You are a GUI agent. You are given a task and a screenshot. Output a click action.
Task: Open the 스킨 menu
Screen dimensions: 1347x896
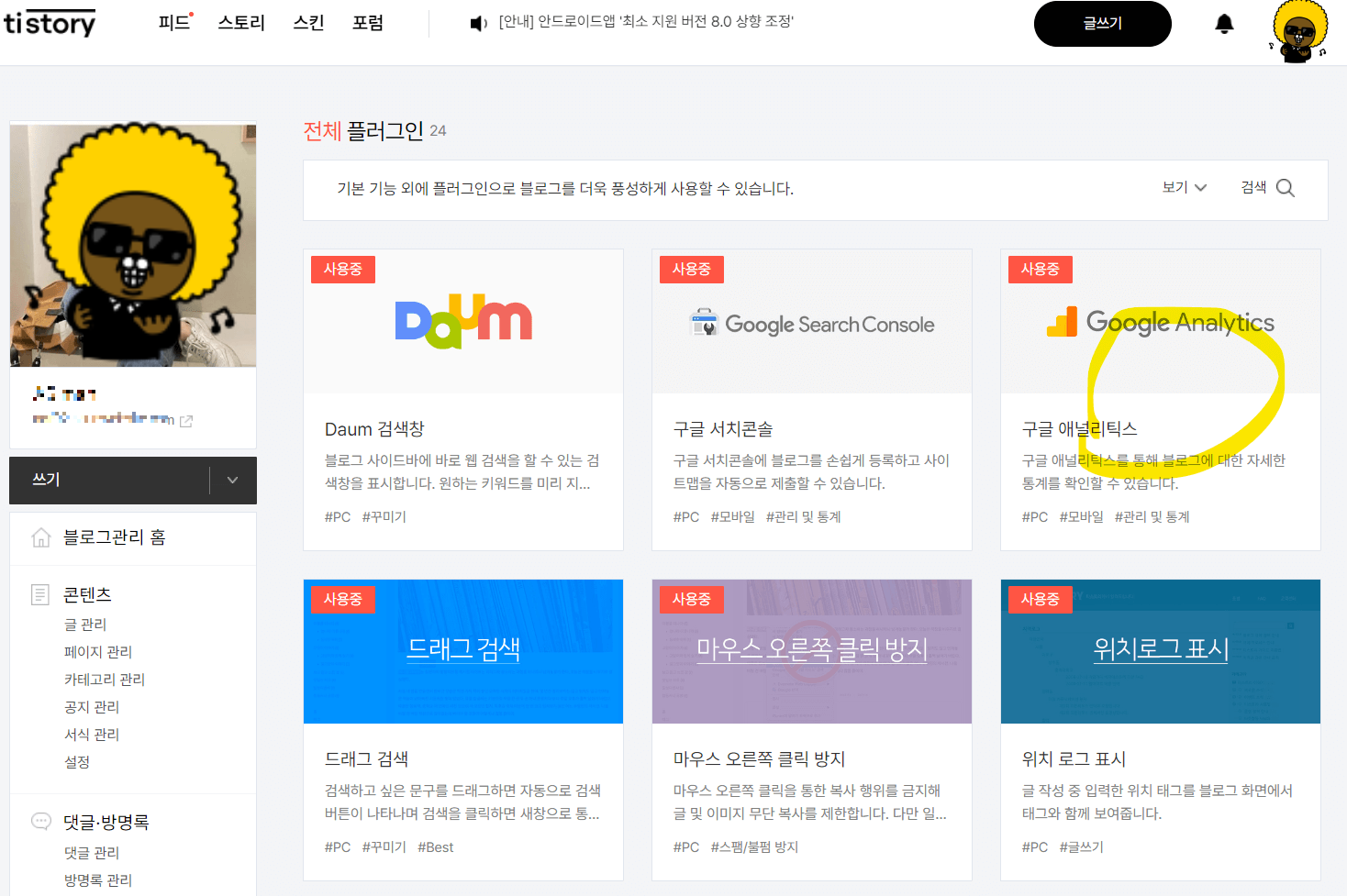point(308,22)
